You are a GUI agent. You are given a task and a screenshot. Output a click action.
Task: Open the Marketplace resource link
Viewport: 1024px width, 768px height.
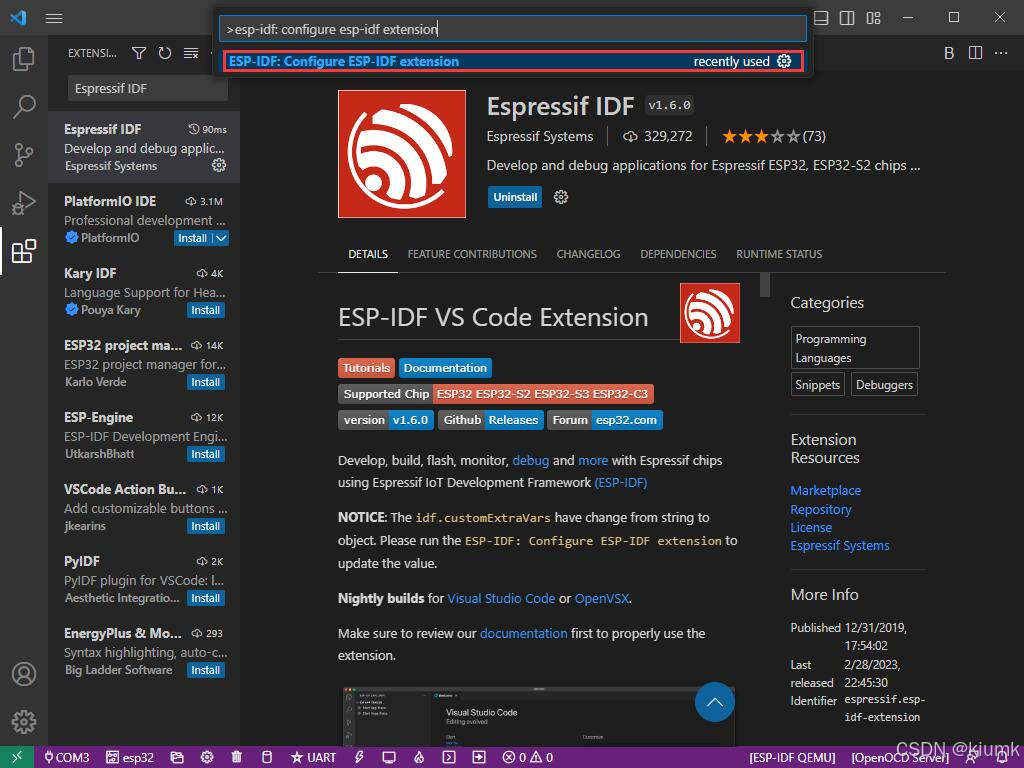point(825,490)
